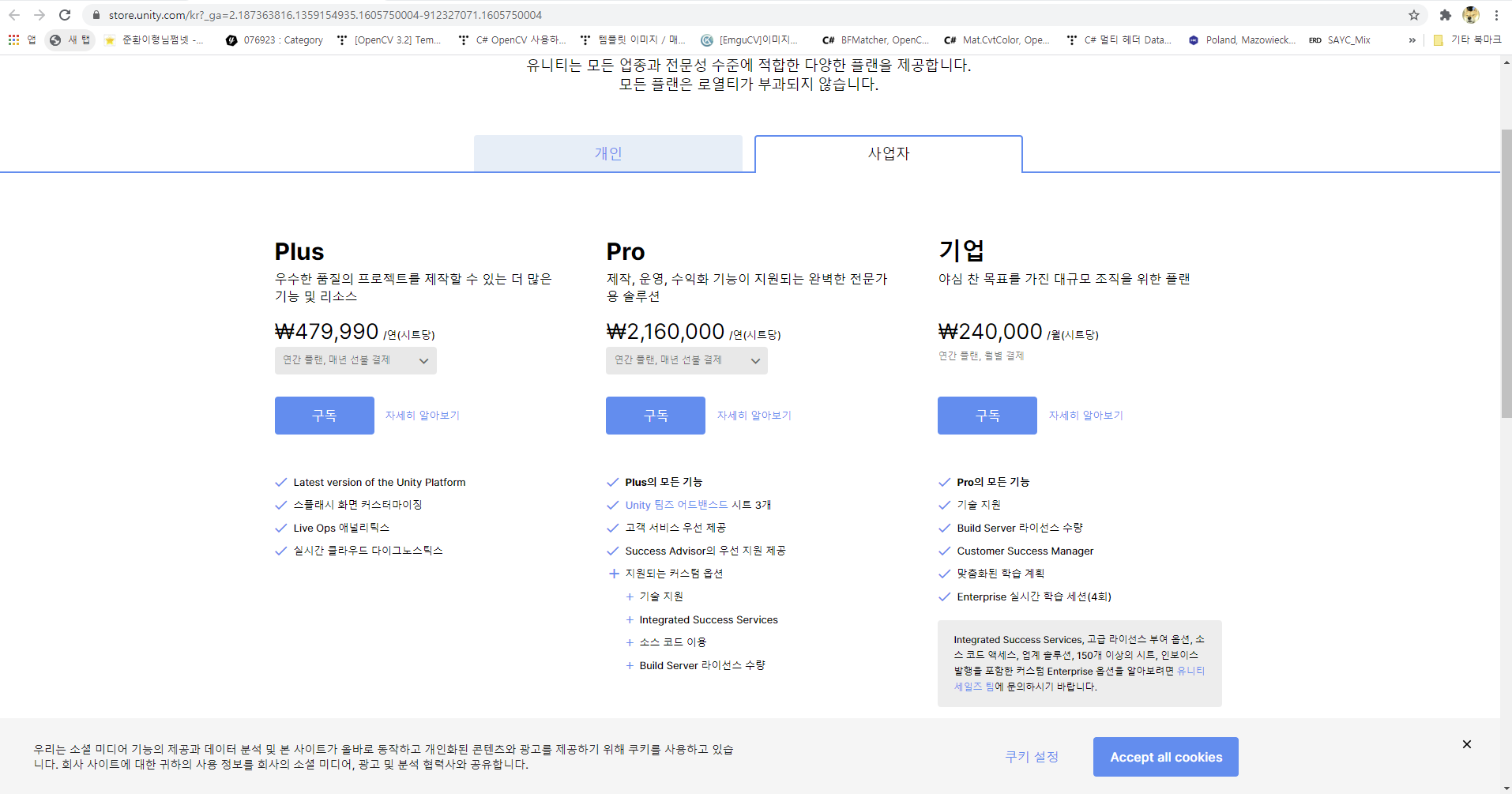Click the 스플래시 화면 커스터마이징 feature
The height and width of the screenshot is (794, 1512).
coord(358,505)
